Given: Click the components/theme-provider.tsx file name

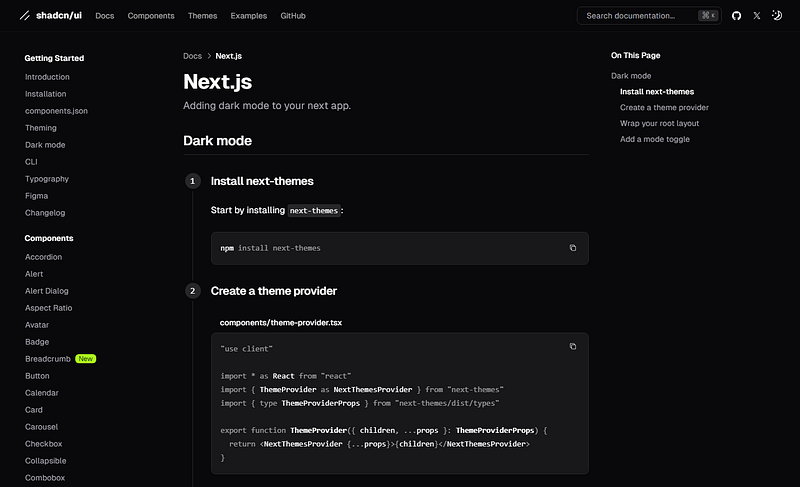Looking at the screenshot, I should (281, 323).
